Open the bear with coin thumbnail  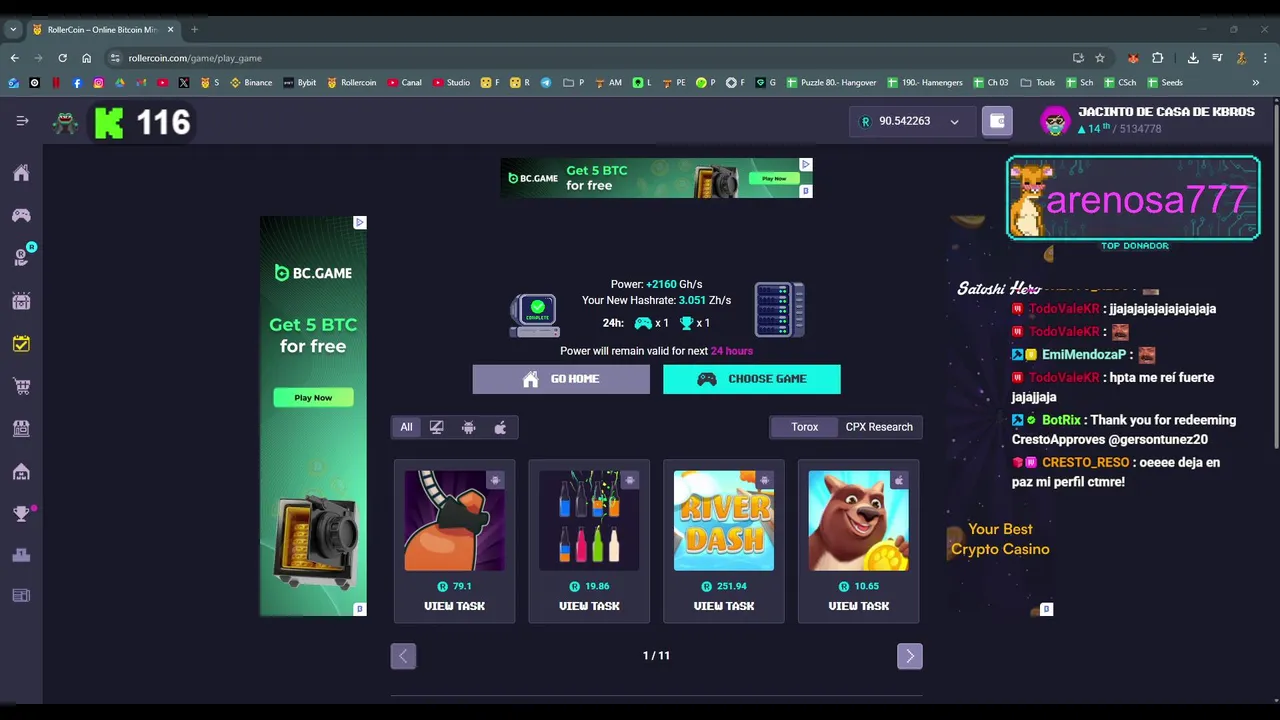pyautogui.click(x=858, y=521)
